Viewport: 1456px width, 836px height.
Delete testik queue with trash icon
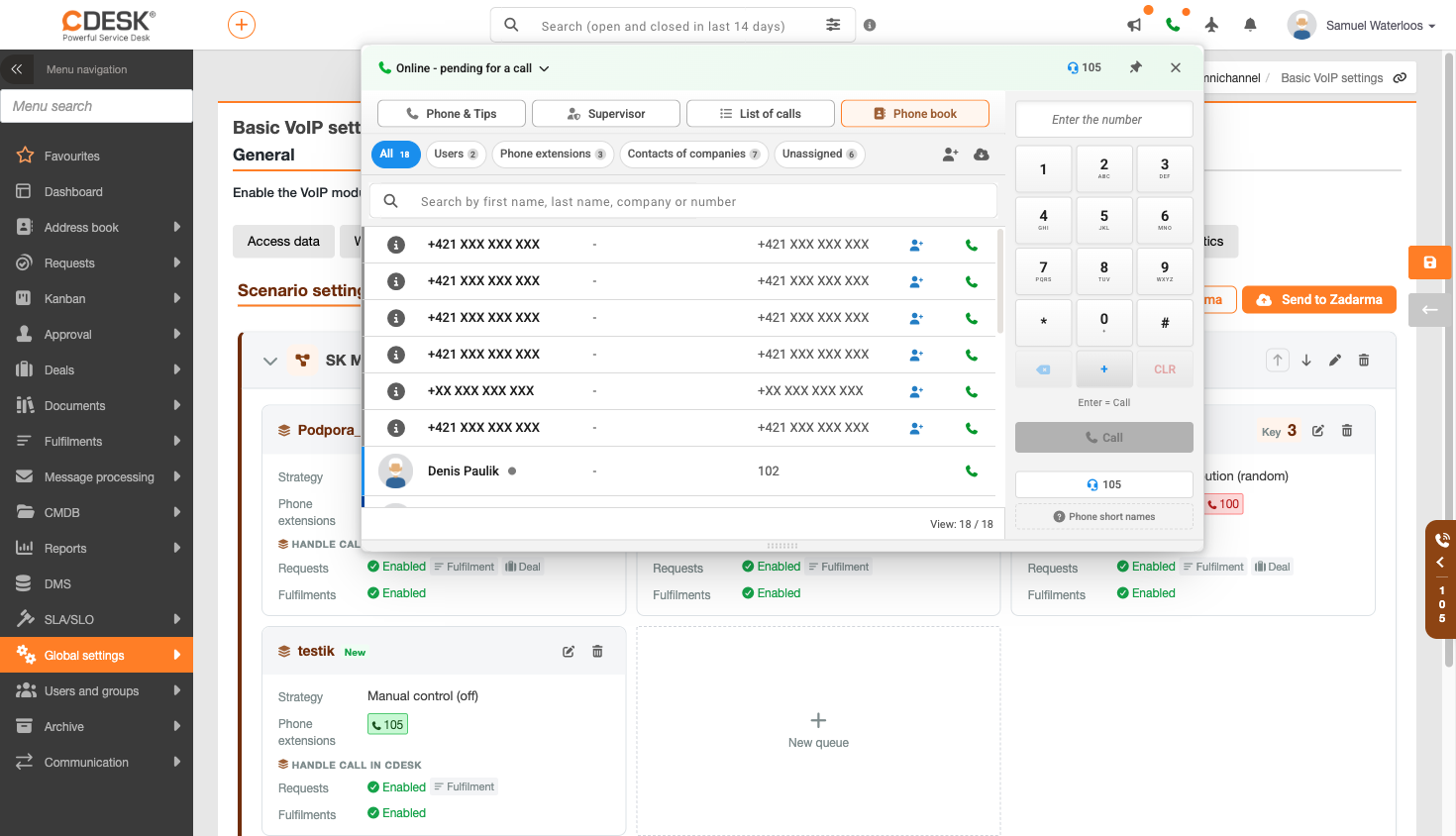[597, 652]
